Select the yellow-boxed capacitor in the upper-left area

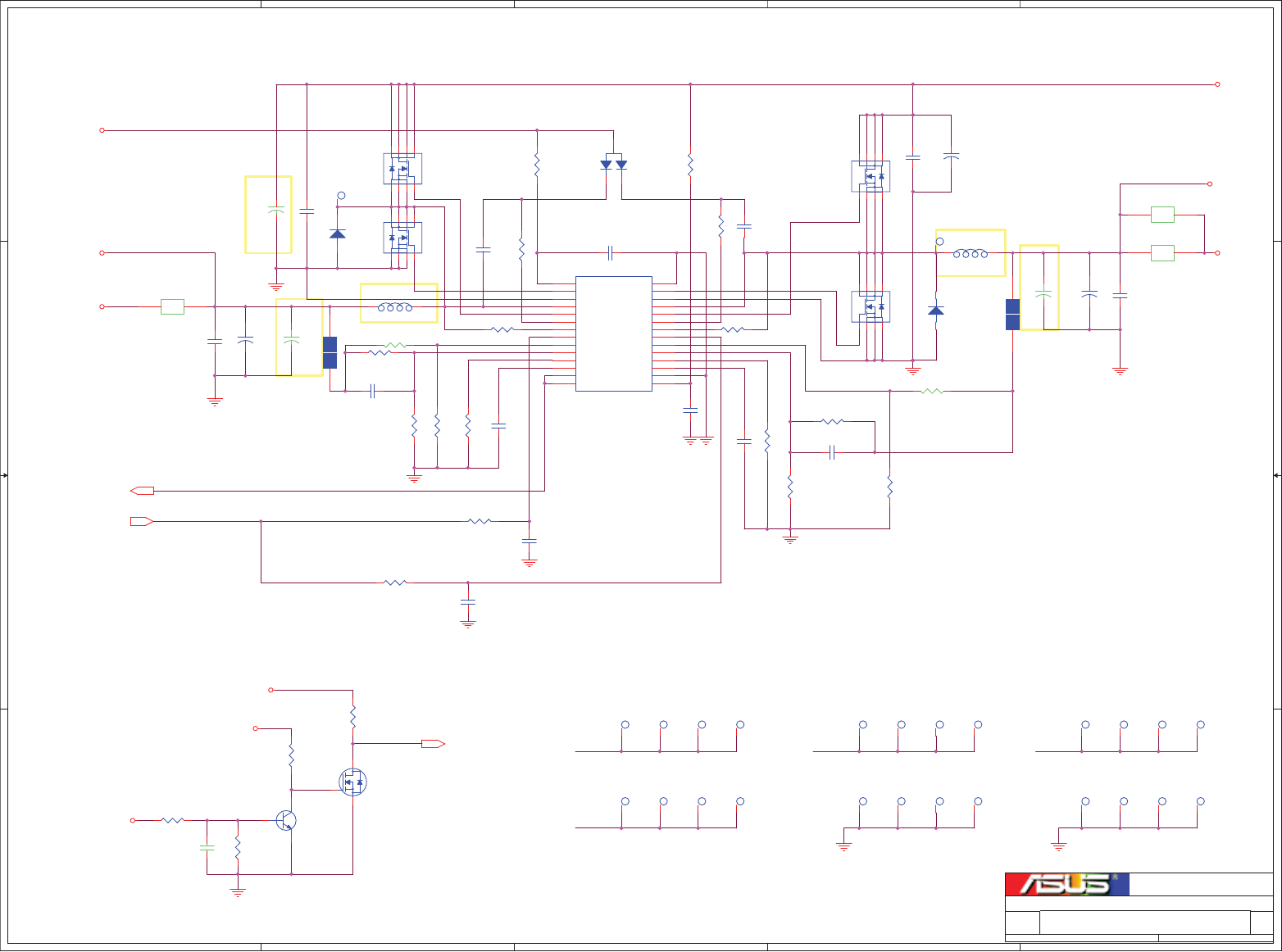point(276,211)
